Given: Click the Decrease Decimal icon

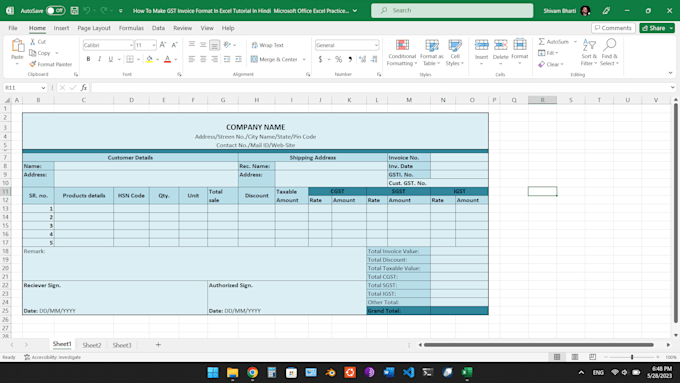Looking at the screenshot, I should pyautogui.click(x=374, y=59).
